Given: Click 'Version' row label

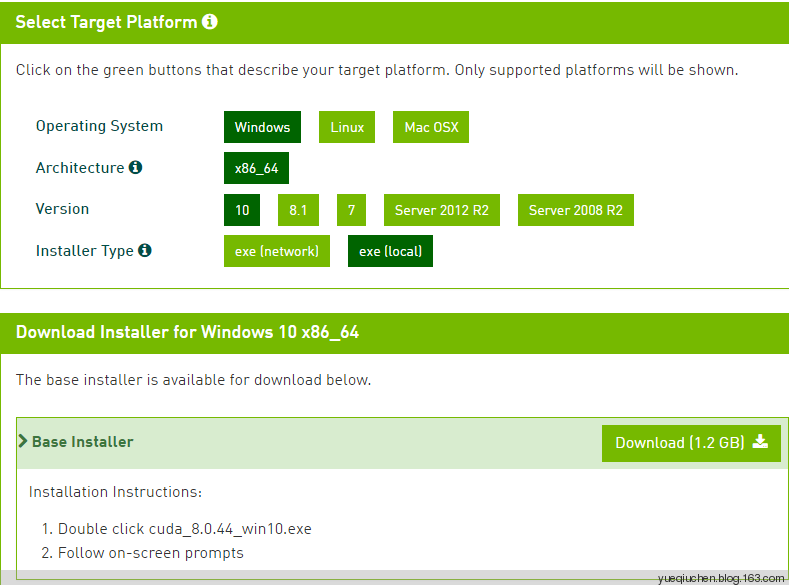Looking at the screenshot, I should click(62, 209).
